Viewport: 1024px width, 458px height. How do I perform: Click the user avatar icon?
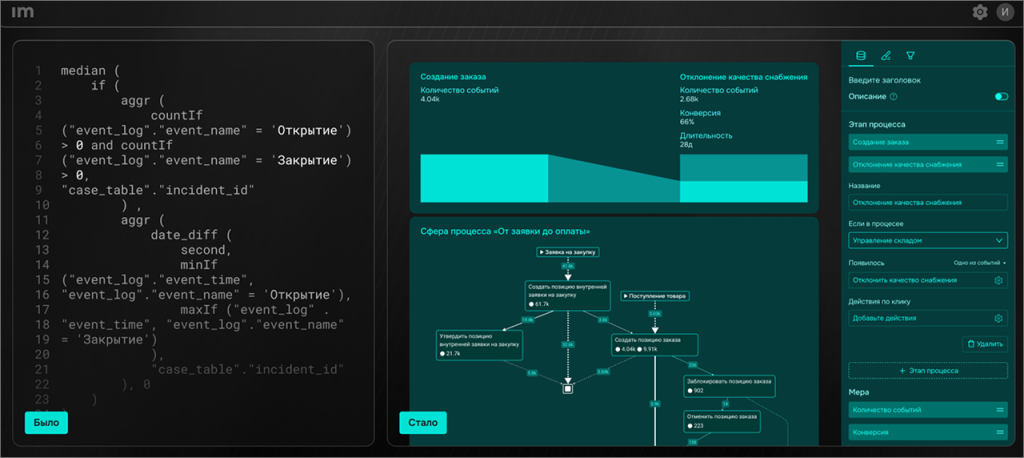coord(1003,12)
